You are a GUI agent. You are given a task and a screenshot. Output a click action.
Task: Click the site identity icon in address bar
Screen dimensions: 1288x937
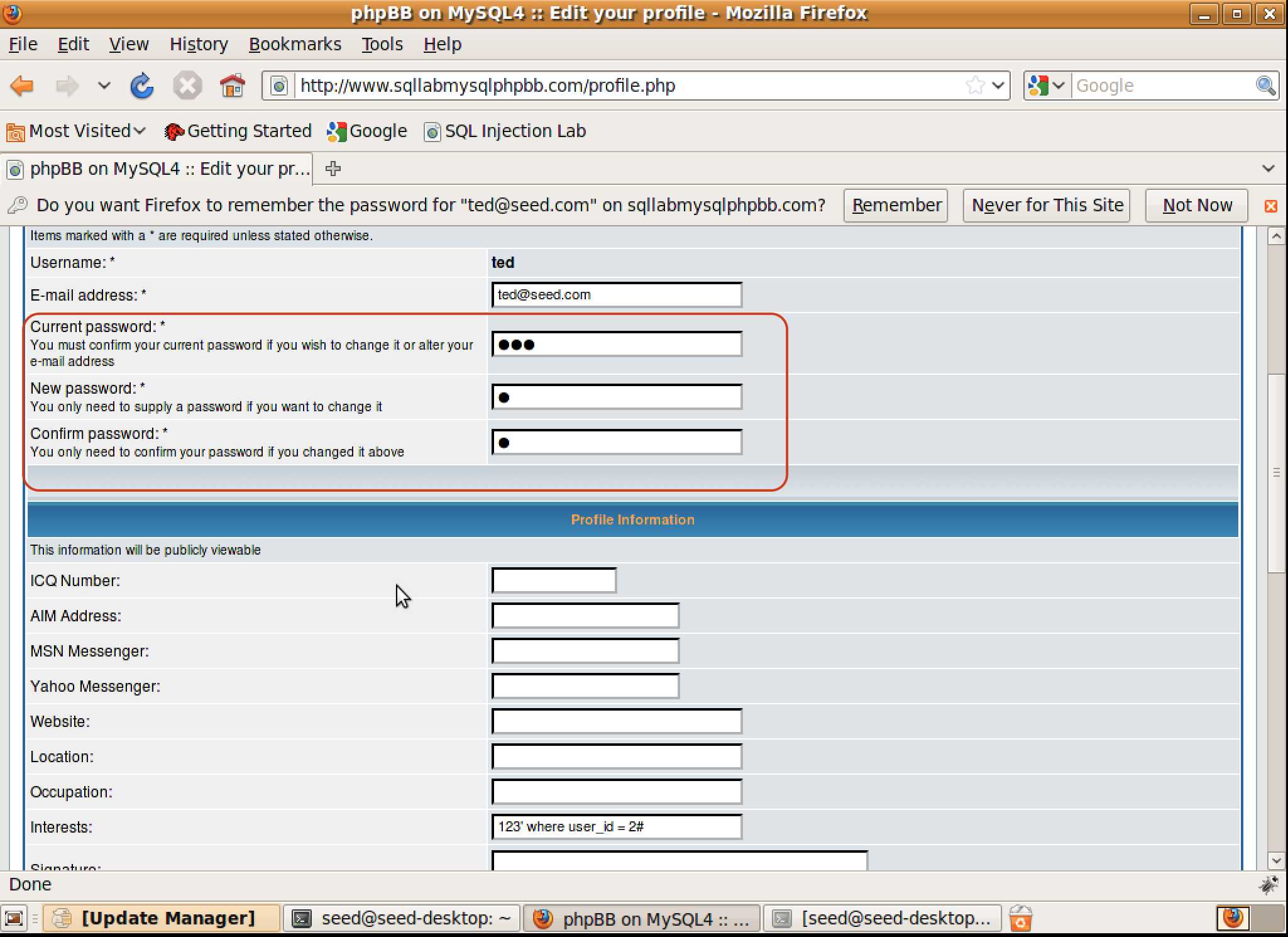coord(279,86)
